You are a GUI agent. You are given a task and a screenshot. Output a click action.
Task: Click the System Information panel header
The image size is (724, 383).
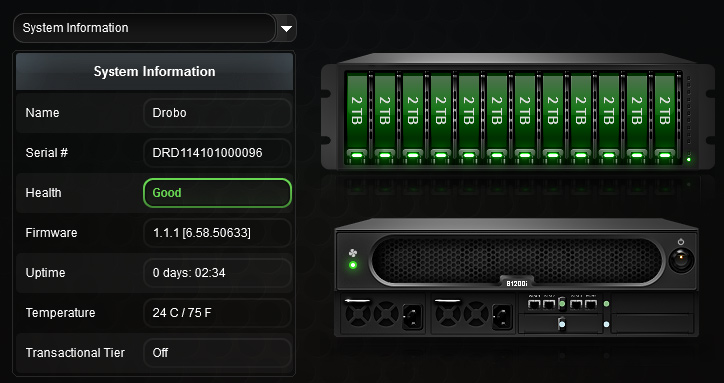coord(154,72)
